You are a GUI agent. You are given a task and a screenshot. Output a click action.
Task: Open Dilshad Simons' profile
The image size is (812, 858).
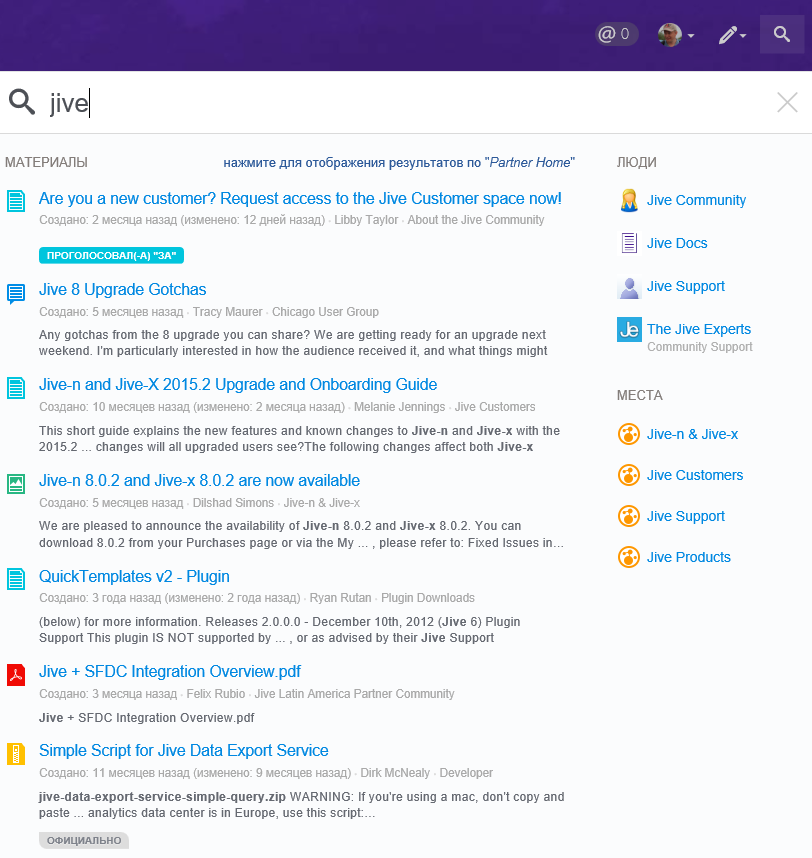coord(233,503)
